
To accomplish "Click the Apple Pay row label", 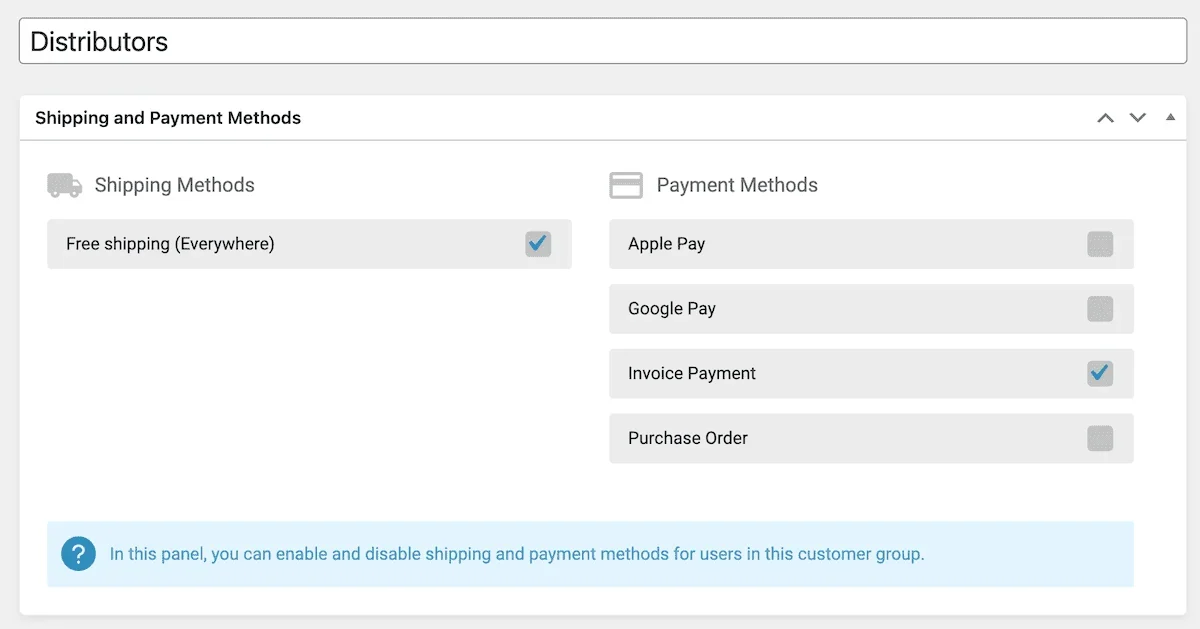I will (666, 243).
